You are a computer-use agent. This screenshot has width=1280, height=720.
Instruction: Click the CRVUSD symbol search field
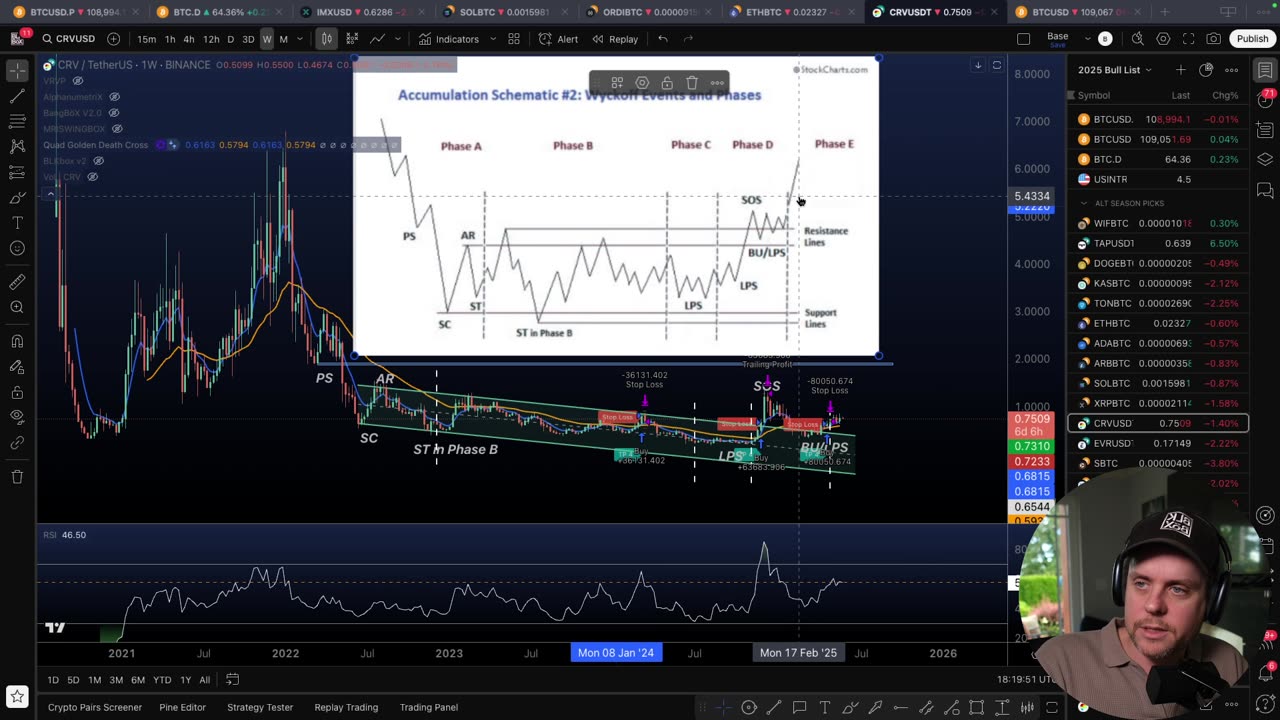click(68, 39)
